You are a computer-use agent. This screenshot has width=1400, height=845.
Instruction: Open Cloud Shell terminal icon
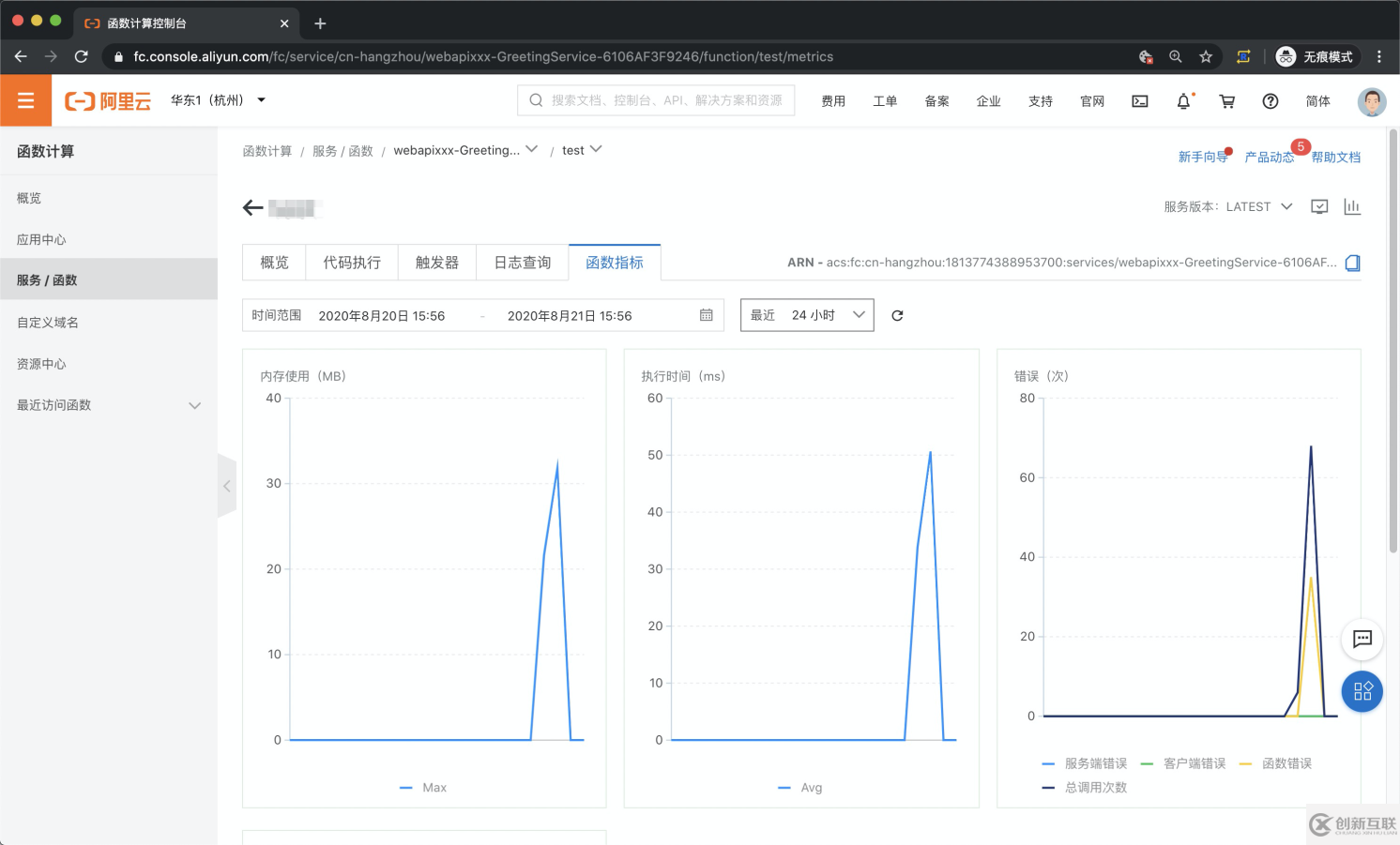click(x=1140, y=101)
